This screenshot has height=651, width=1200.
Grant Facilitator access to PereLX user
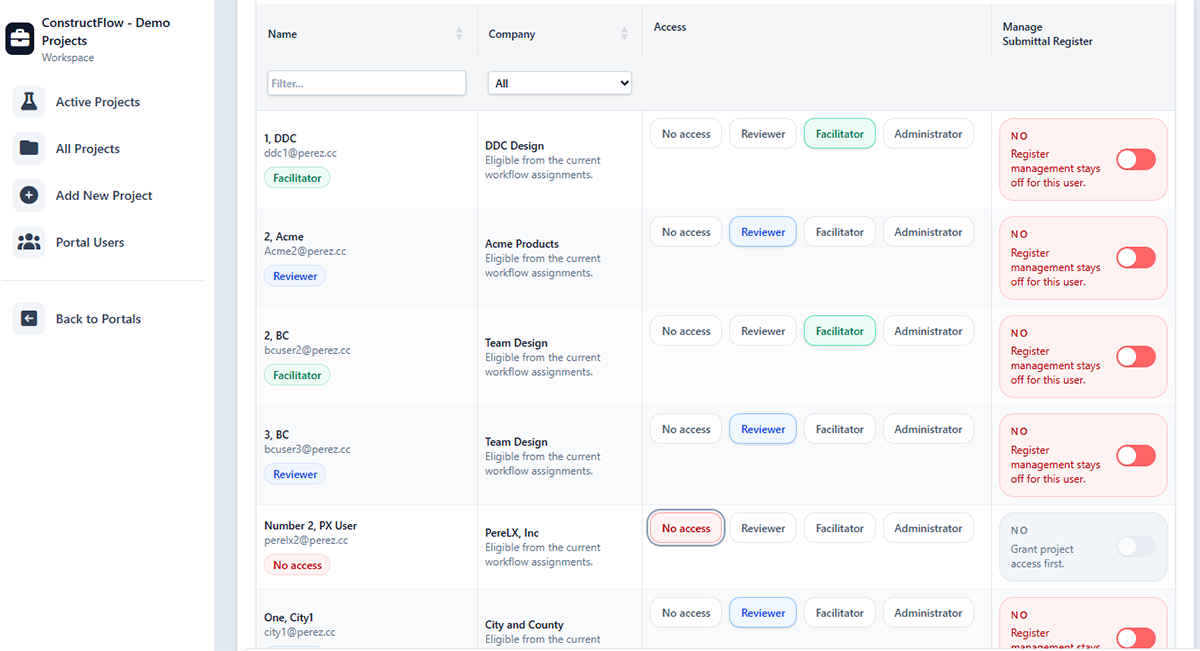tap(840, 528)
